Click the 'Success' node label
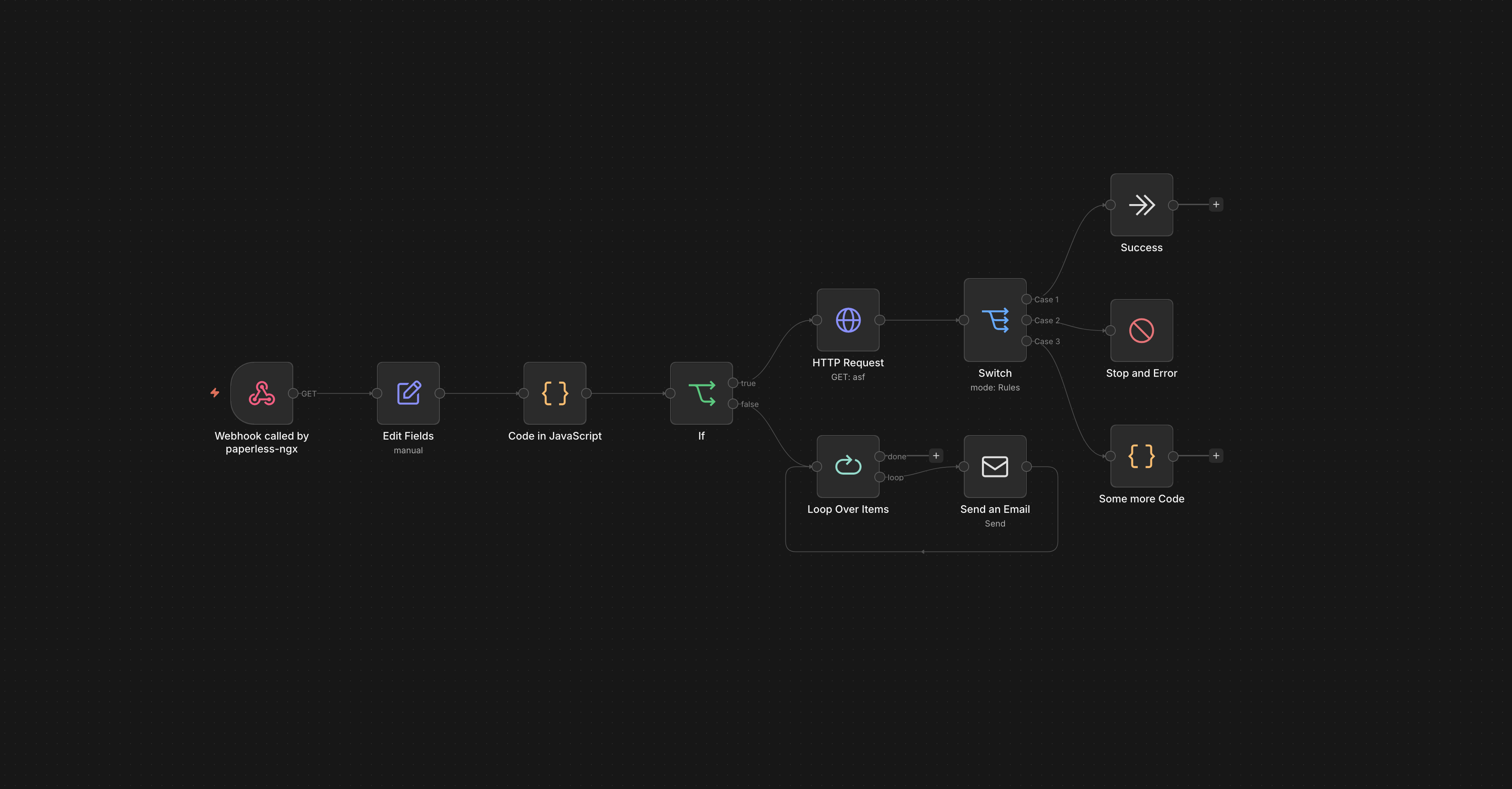 point(1141,248)
